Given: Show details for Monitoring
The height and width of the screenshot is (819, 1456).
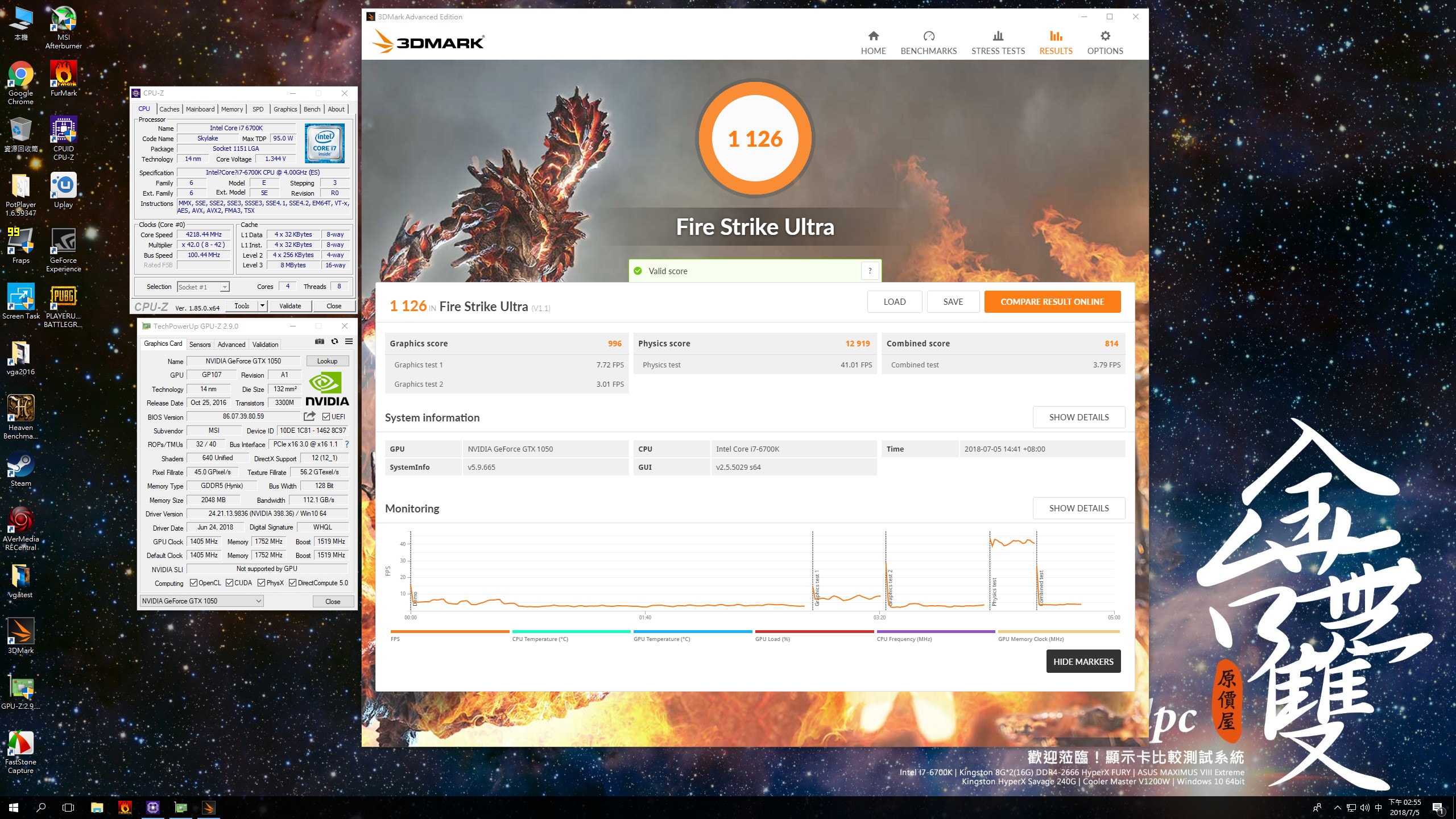Looking at the screenshot, I should [x=1079, y=508].
